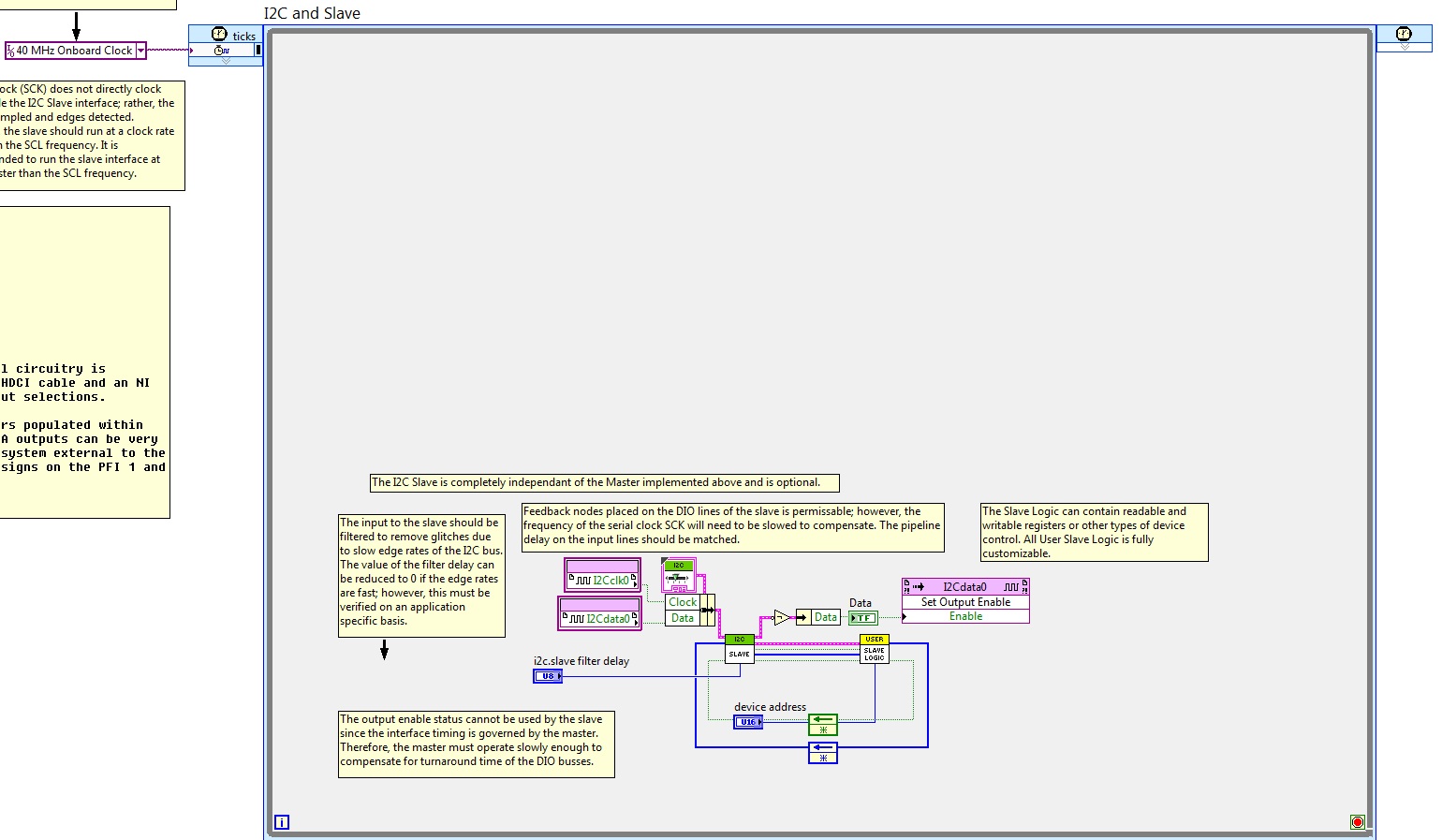1442x840 pixels.
Task: Click the green I2C cluster constant icon
Action: pos(679,574)
